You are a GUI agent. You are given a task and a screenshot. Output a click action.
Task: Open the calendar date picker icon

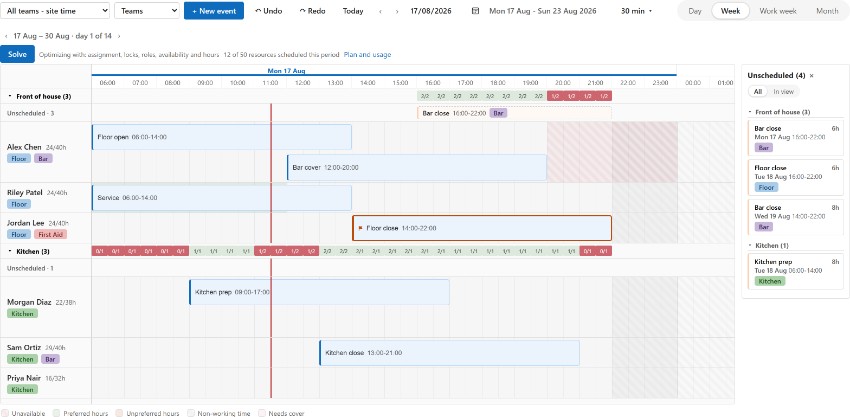(475, 11)
